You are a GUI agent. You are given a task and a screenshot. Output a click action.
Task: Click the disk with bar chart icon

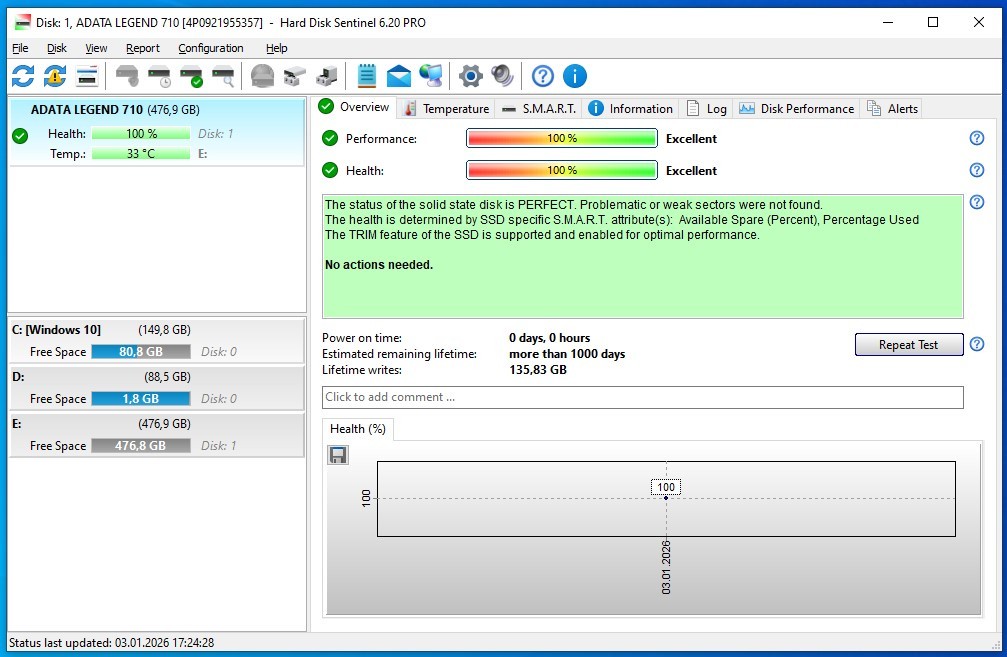point(295,76)
